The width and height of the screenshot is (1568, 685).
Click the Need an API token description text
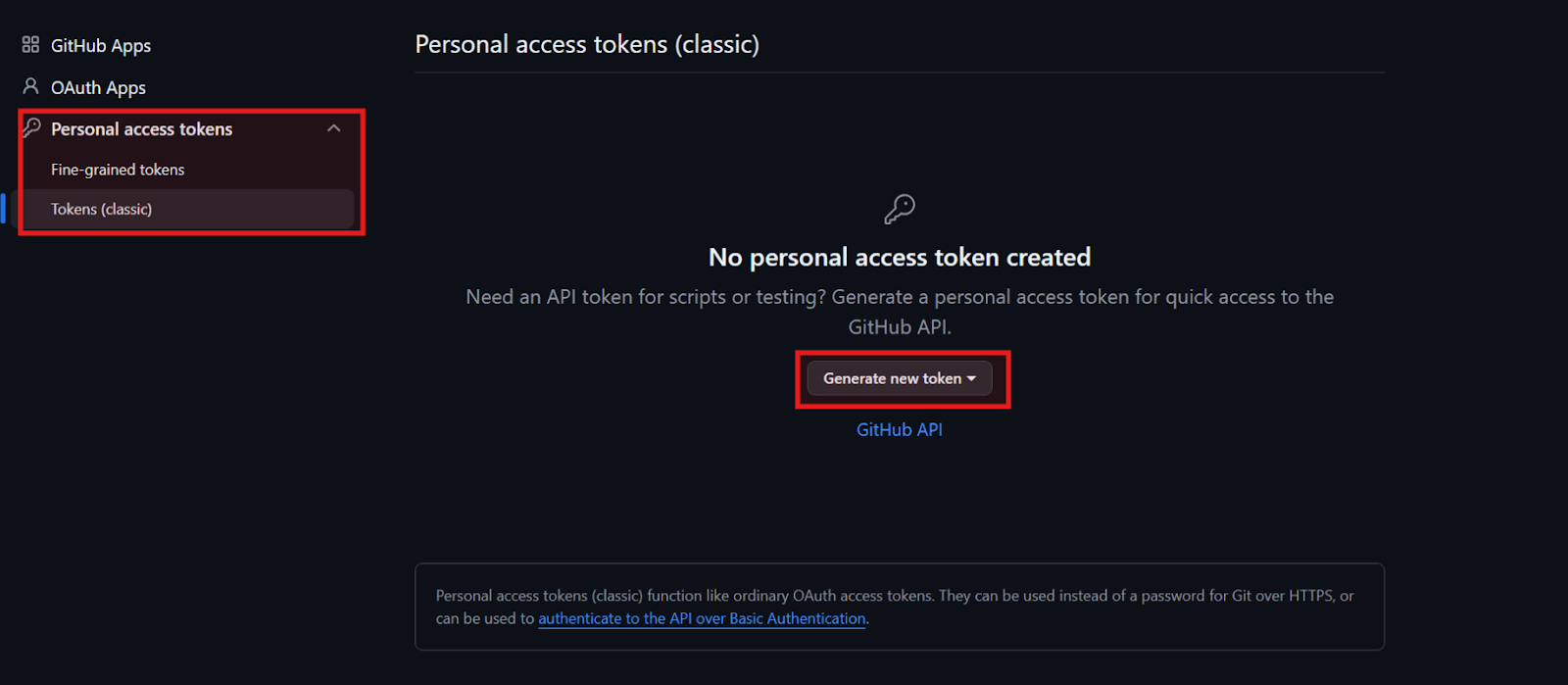tap(899, 297)
